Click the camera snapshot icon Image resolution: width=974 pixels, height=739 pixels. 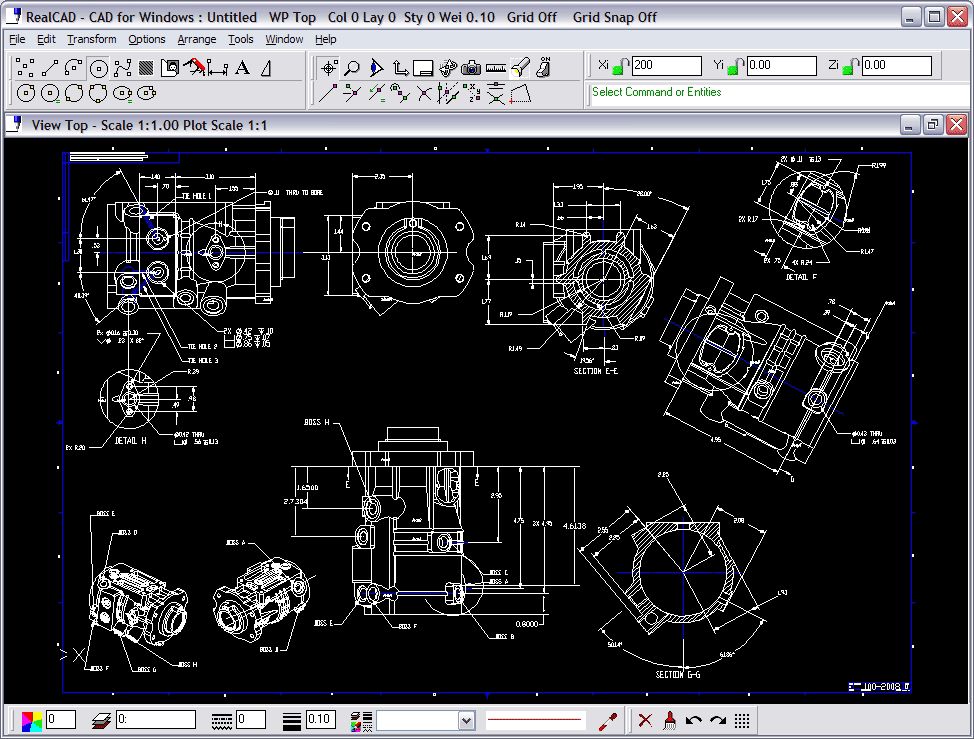point(470,68)
